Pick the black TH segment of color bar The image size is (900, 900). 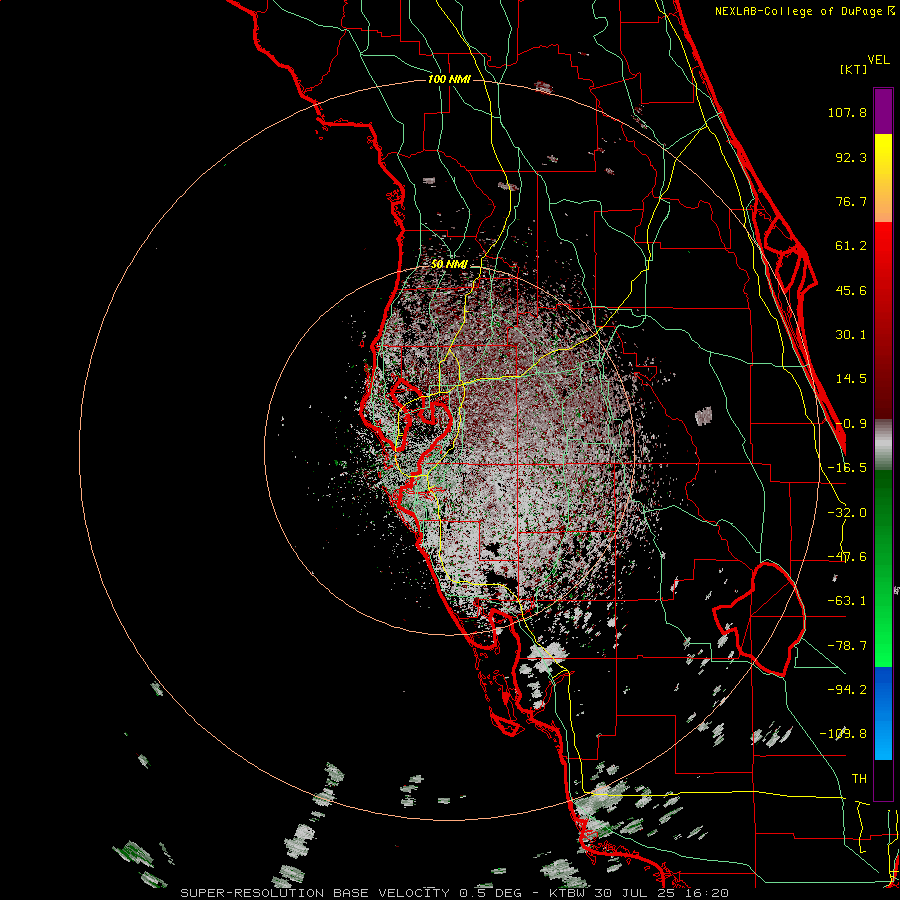tap(883, 779)
